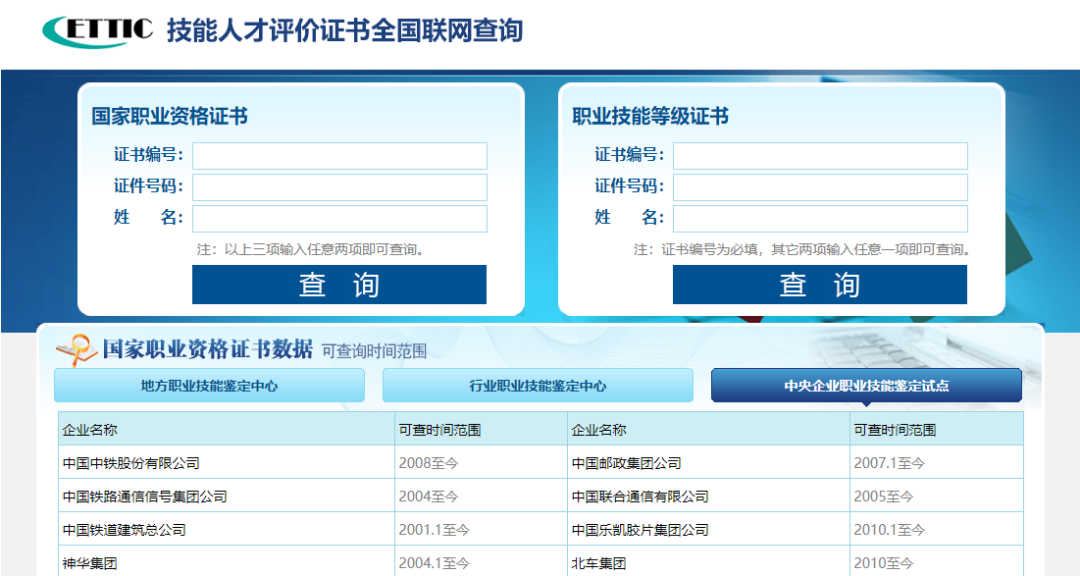1080x576 pixels.
Task: Submit 查询 in 职业技能等级证书 panel
Action: pos(820,285)
